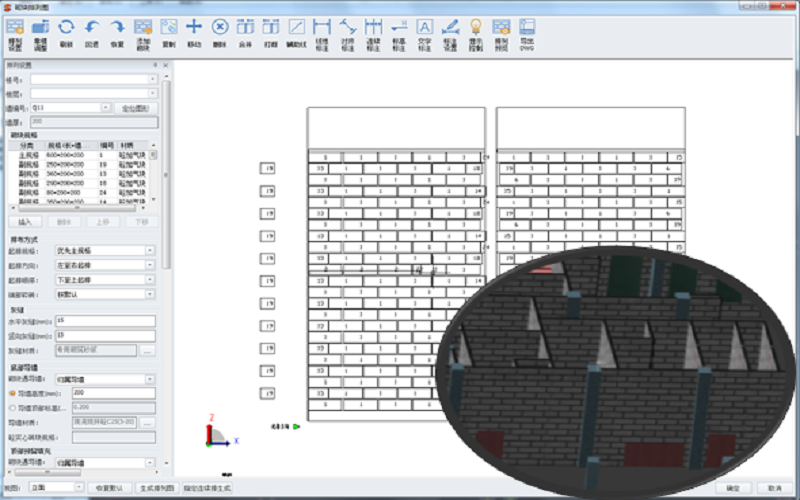Confirm with the 确定 button

tap(733, 488)
